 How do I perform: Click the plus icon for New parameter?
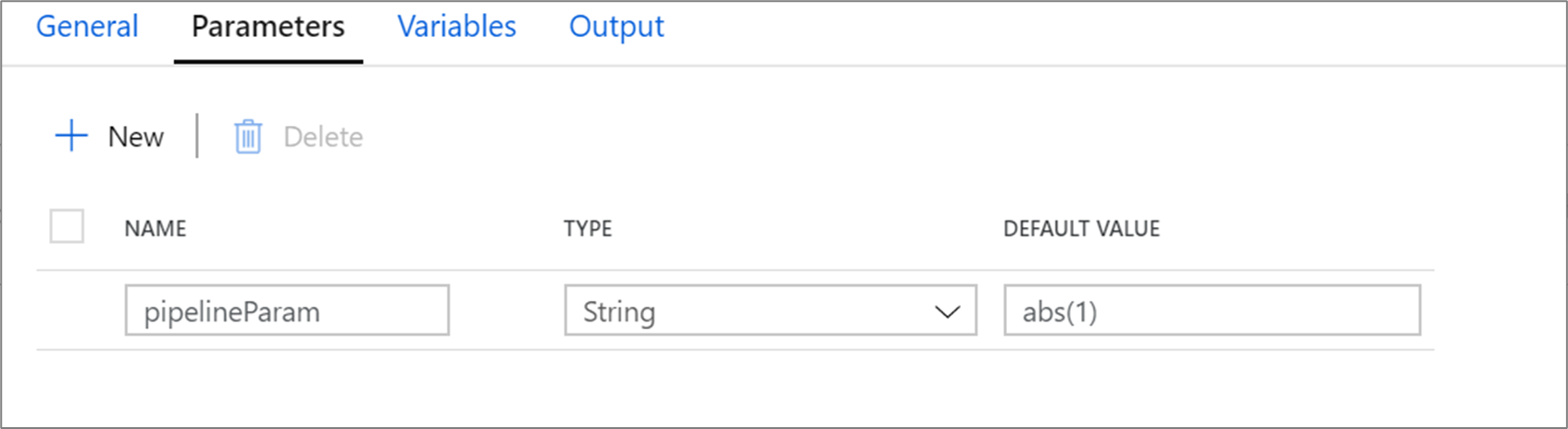pyautogui.click(x=71, y=136)
